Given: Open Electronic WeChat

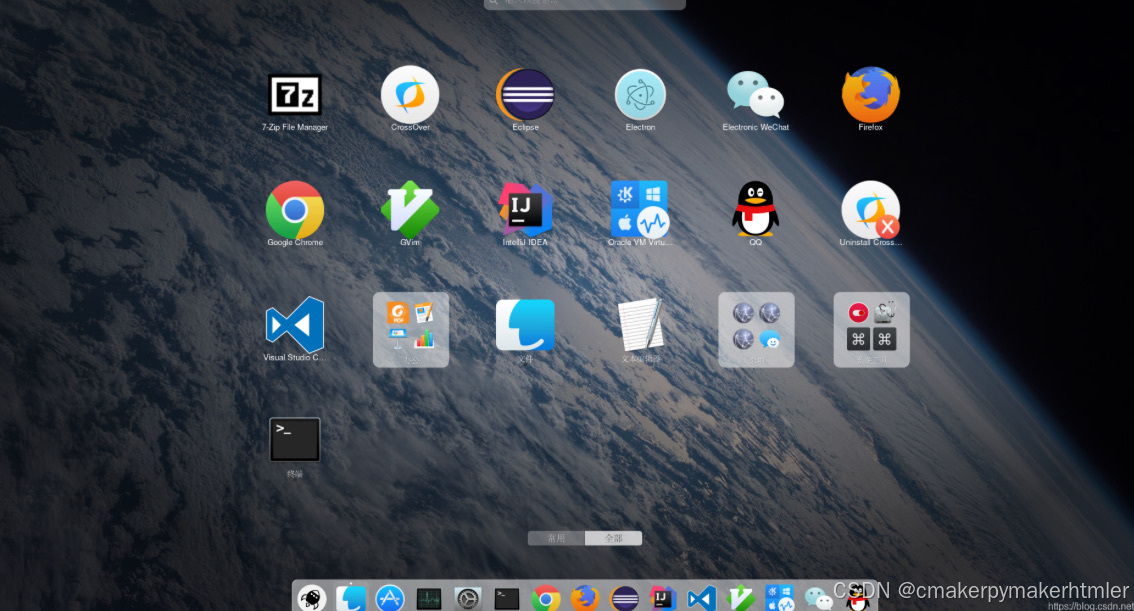Looking at the screenshot, I should pyautogui.click(x=755, y=95).
